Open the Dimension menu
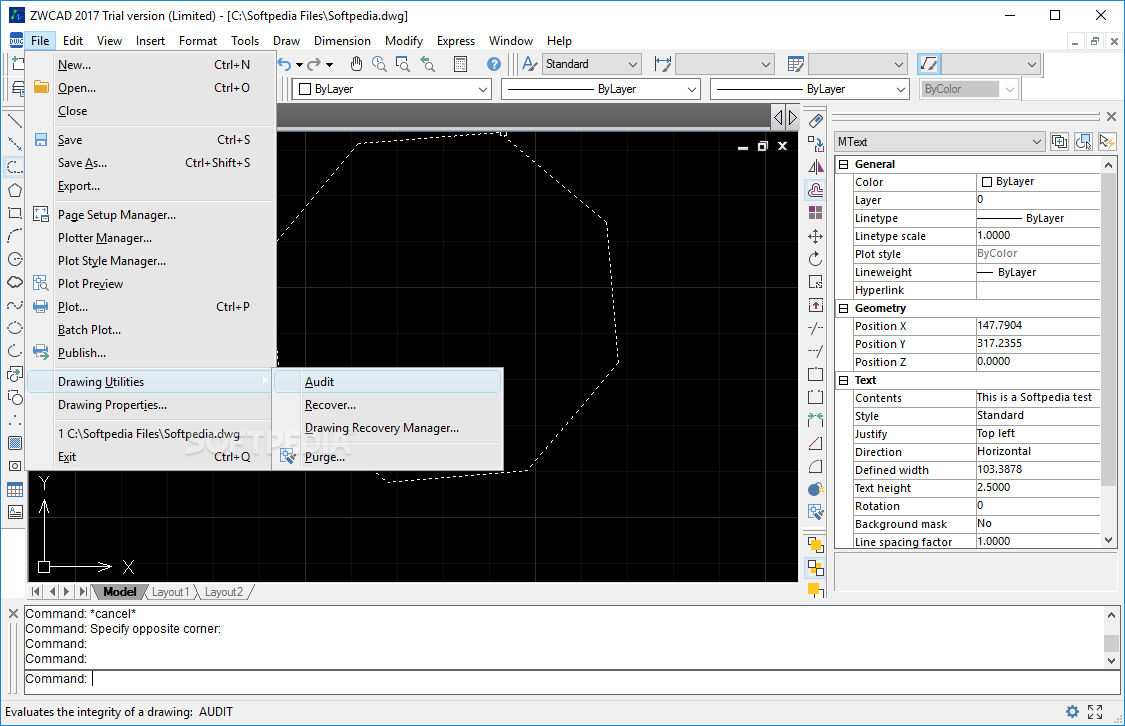This screenshot has width=1125, height=726. (342, 41)
